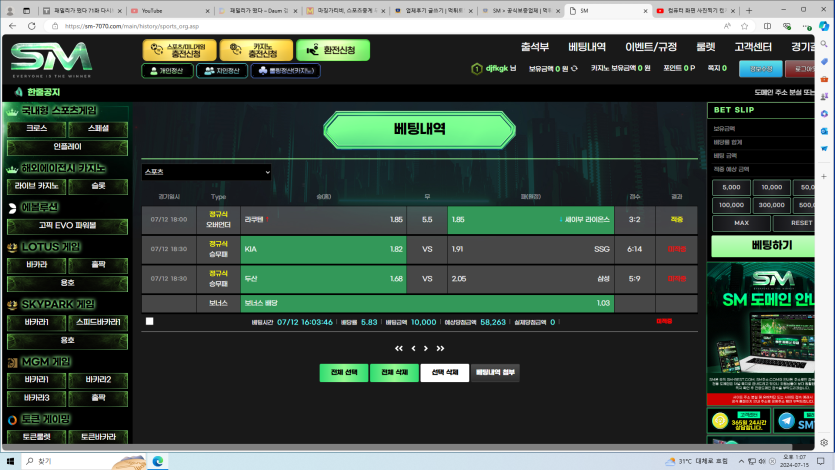This screenshot has height=470, width=835.
Task: Open the 스포츠 category dropdown
Action: [206, 172]
